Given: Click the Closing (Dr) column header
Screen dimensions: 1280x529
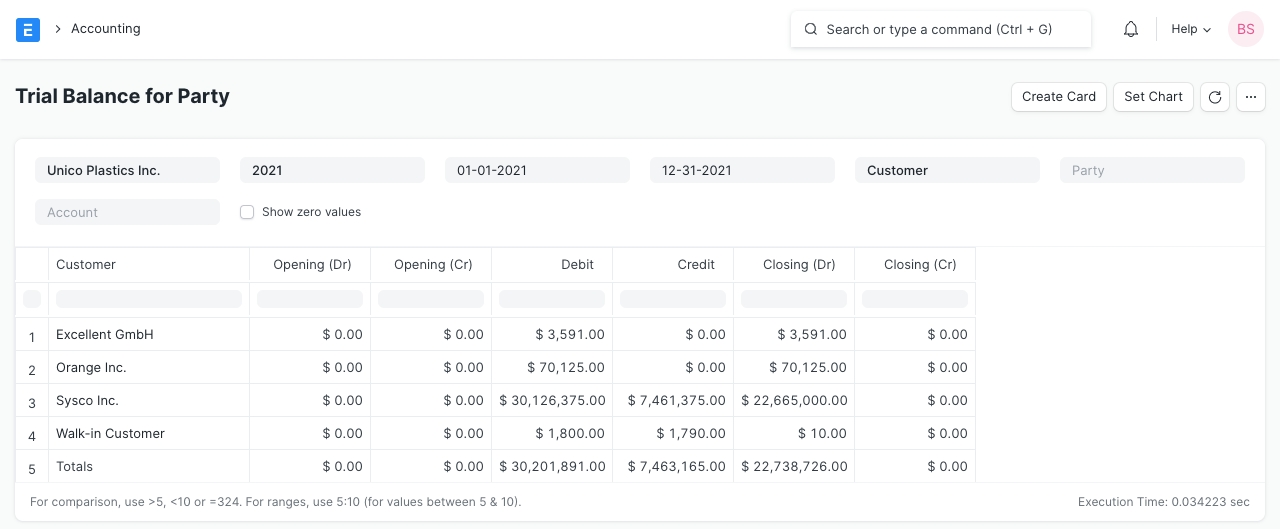Looking at the screenshot, I should click(794, 265).
